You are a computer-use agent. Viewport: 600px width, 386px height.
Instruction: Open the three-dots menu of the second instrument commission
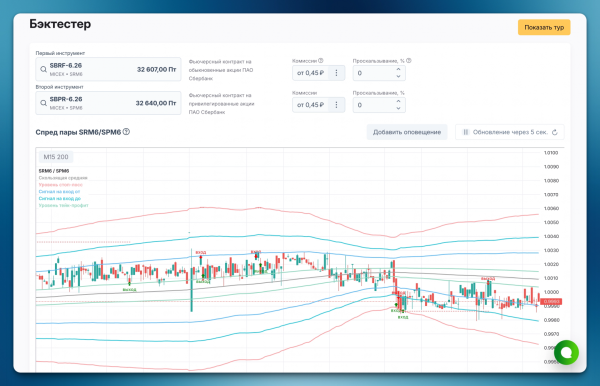(x=336, y=104)
